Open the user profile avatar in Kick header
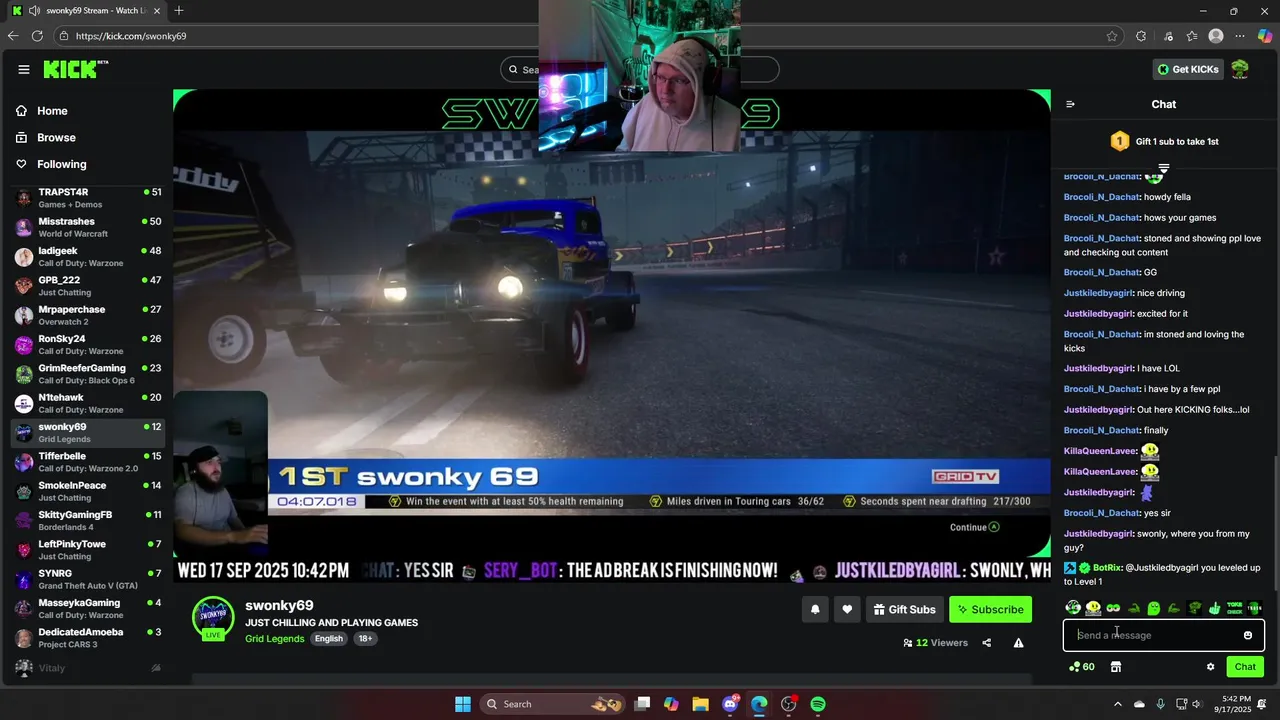This screenshot has height=720, width=1280. tap(1240, 69)
